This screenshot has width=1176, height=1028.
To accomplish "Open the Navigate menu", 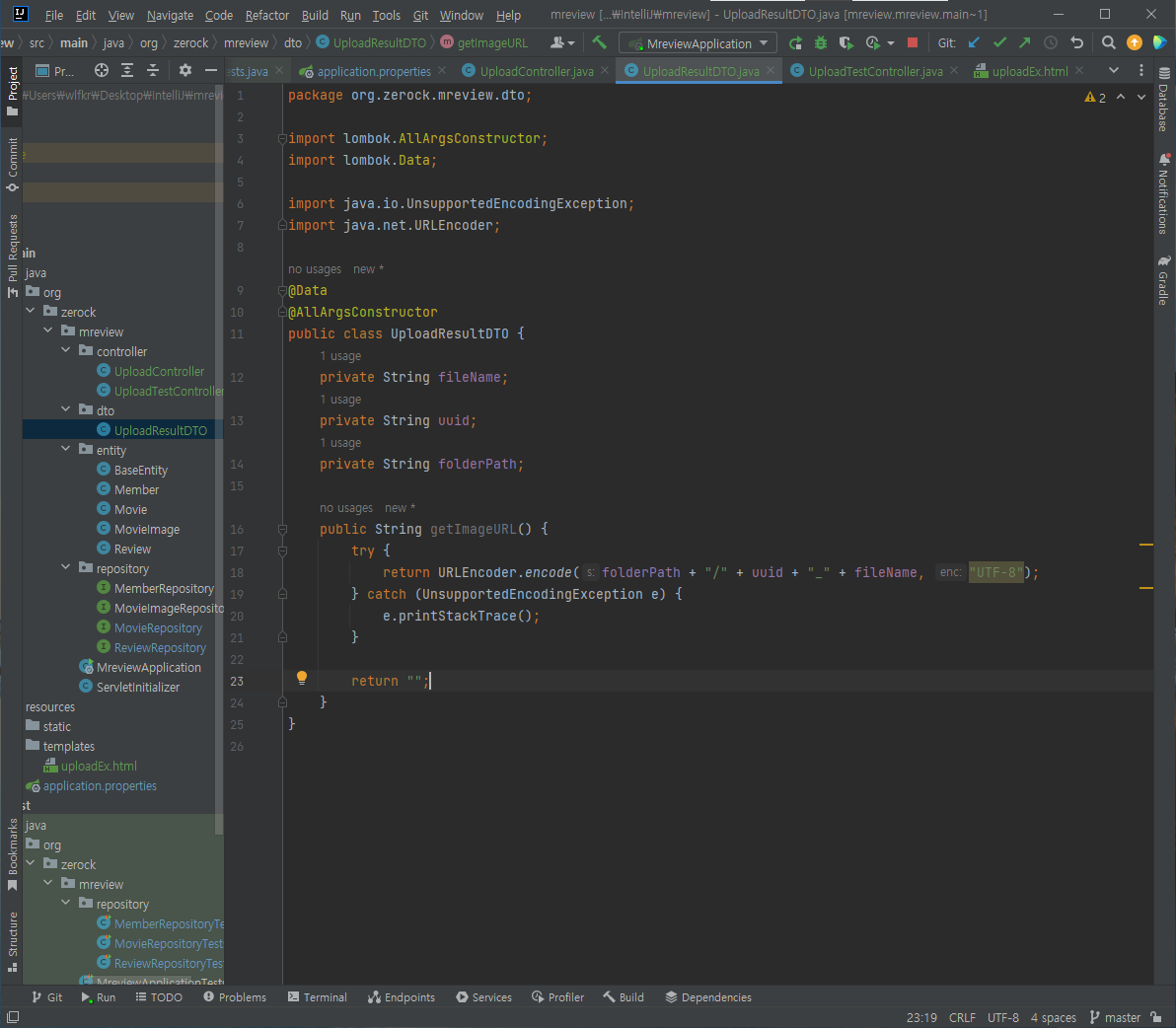I will click(x=171, y=15).
